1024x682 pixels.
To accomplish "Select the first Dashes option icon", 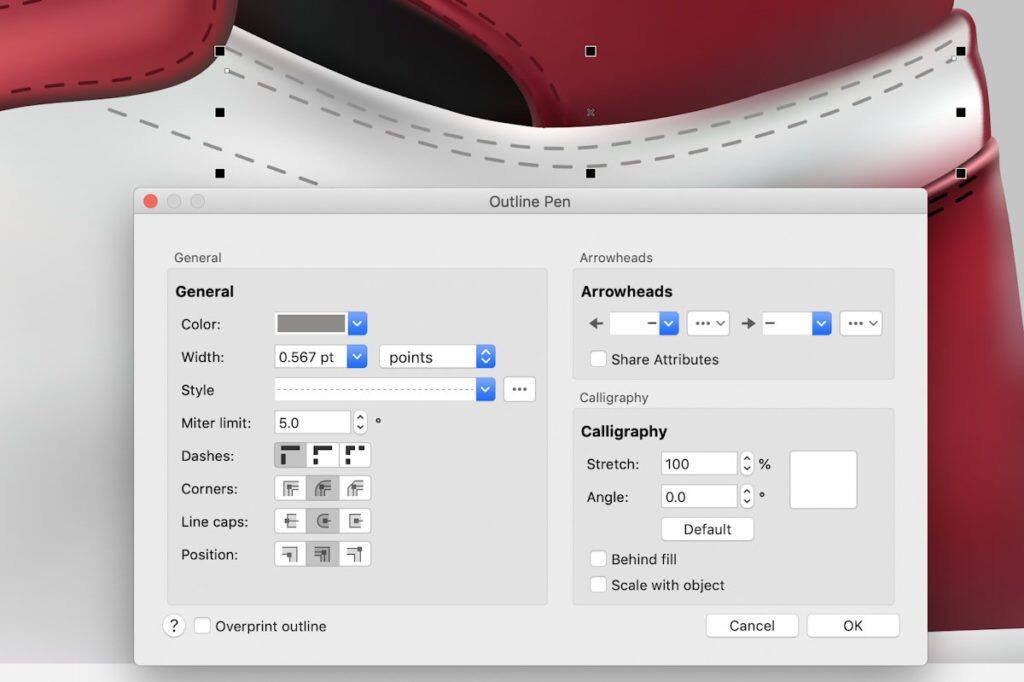I will 290,456.
